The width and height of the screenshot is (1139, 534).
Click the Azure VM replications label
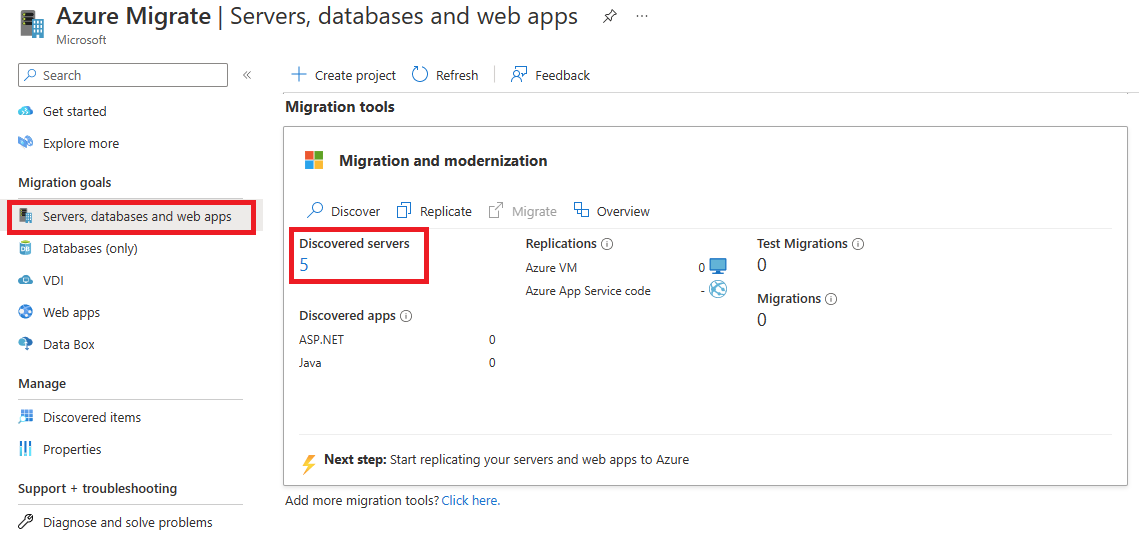pyautogui.click(x=551, y=267)
